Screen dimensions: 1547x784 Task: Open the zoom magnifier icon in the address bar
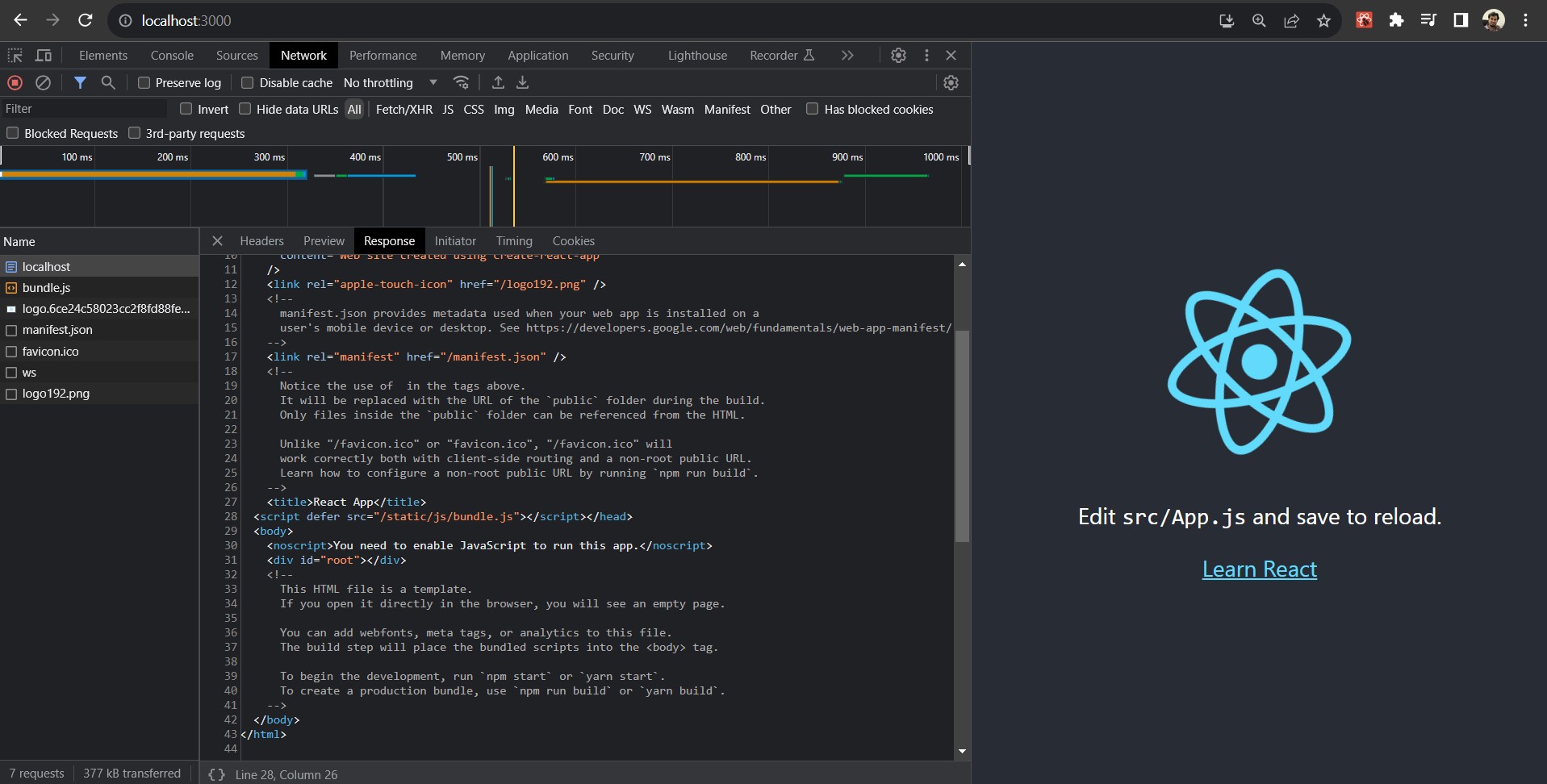point(1259,21)
